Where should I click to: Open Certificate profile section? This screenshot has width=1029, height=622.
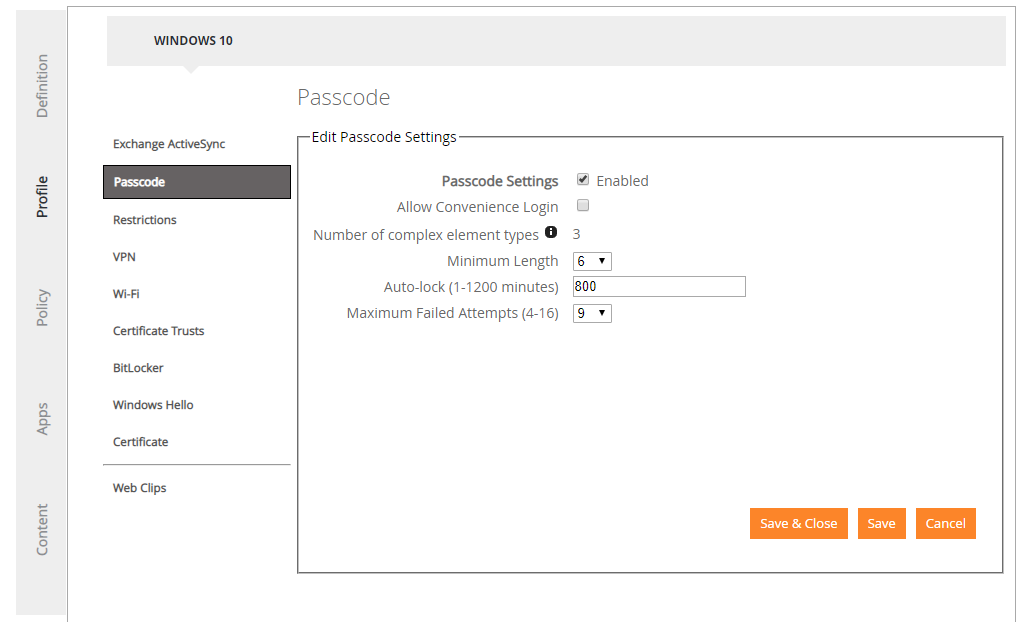pyautogui.click(x=140, y=442)
